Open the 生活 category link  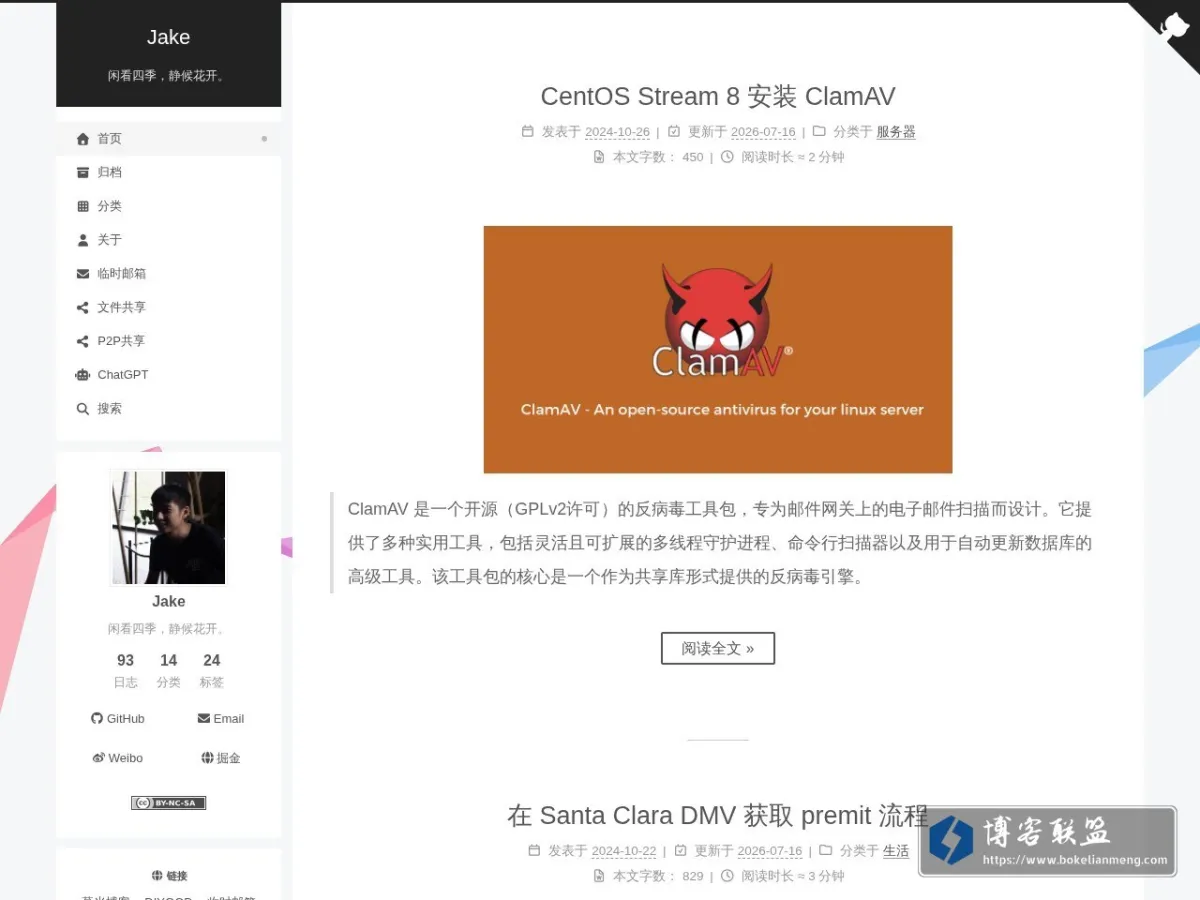click(896, 851)
